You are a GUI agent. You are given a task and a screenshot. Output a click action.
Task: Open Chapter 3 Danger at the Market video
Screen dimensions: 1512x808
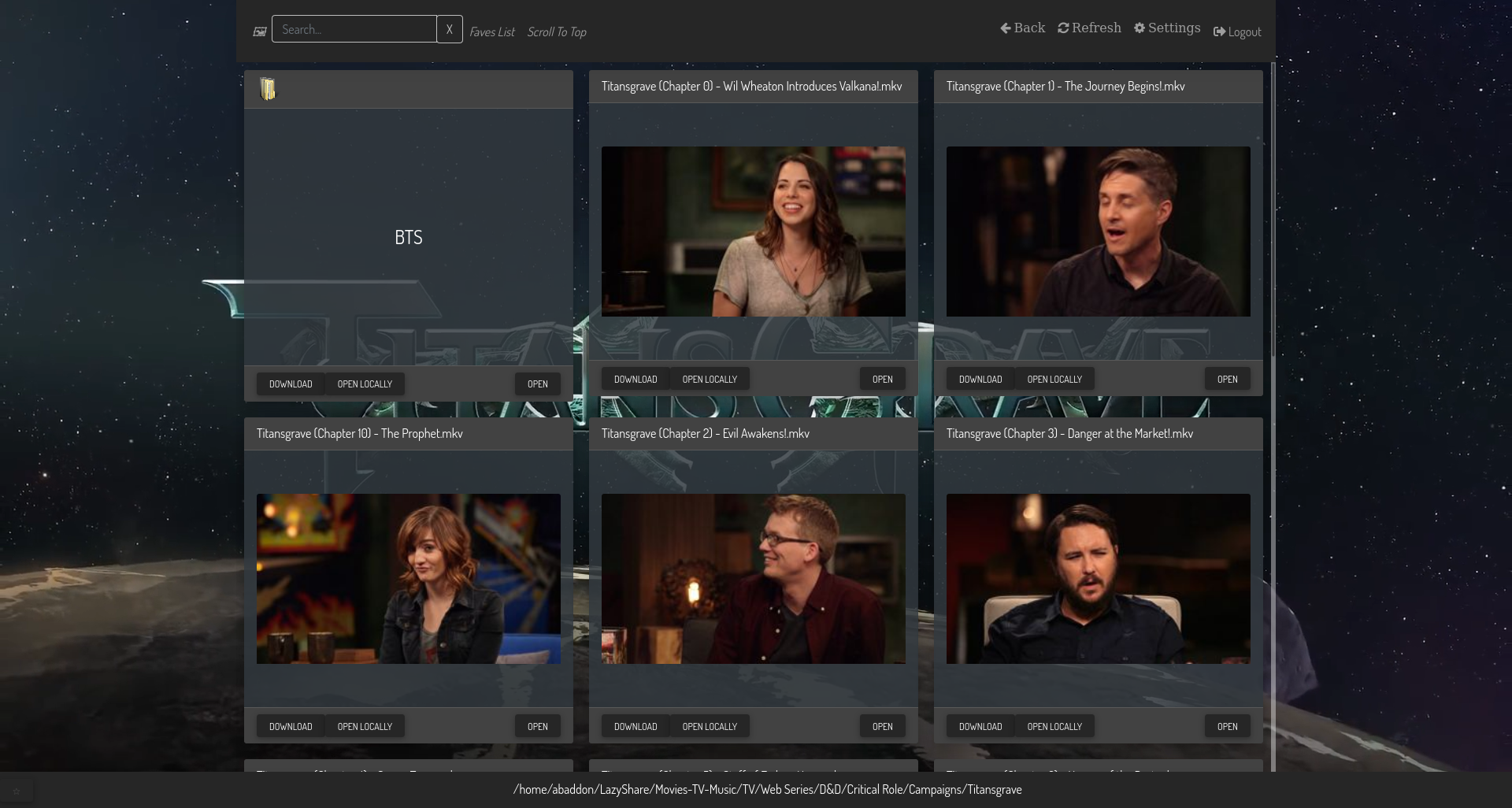pyautogui.click(x=1228, y=726)
